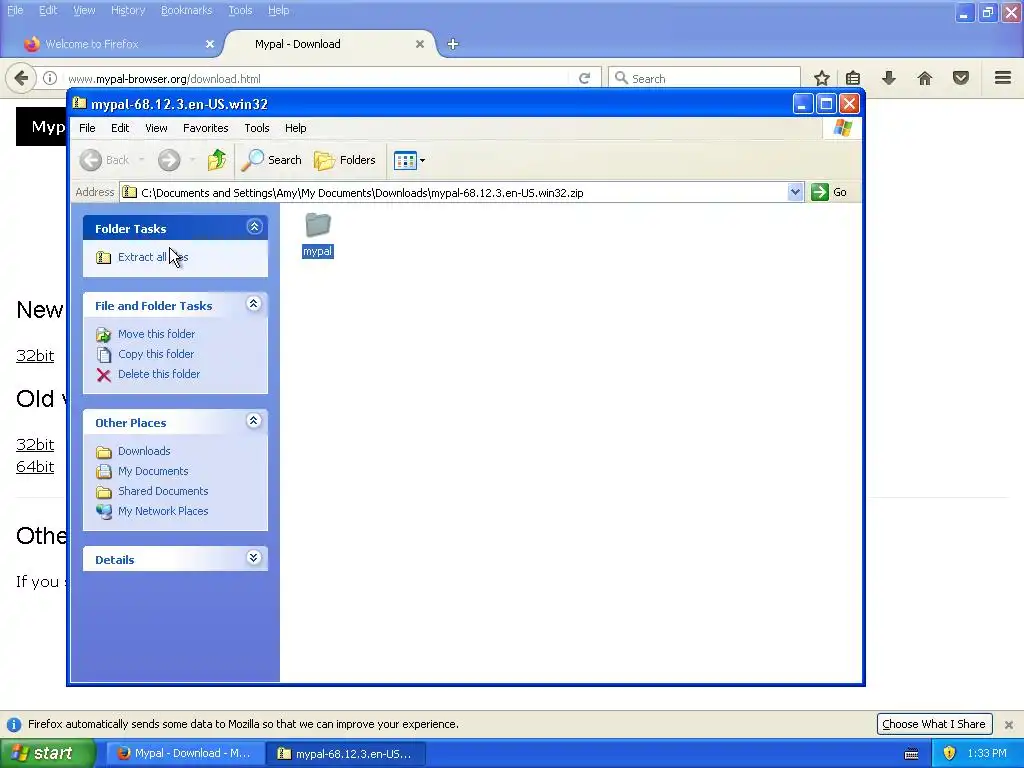Click Choose What I Share button
The width and height of the screenshot is (1024, 768).
tap(934, 724)
